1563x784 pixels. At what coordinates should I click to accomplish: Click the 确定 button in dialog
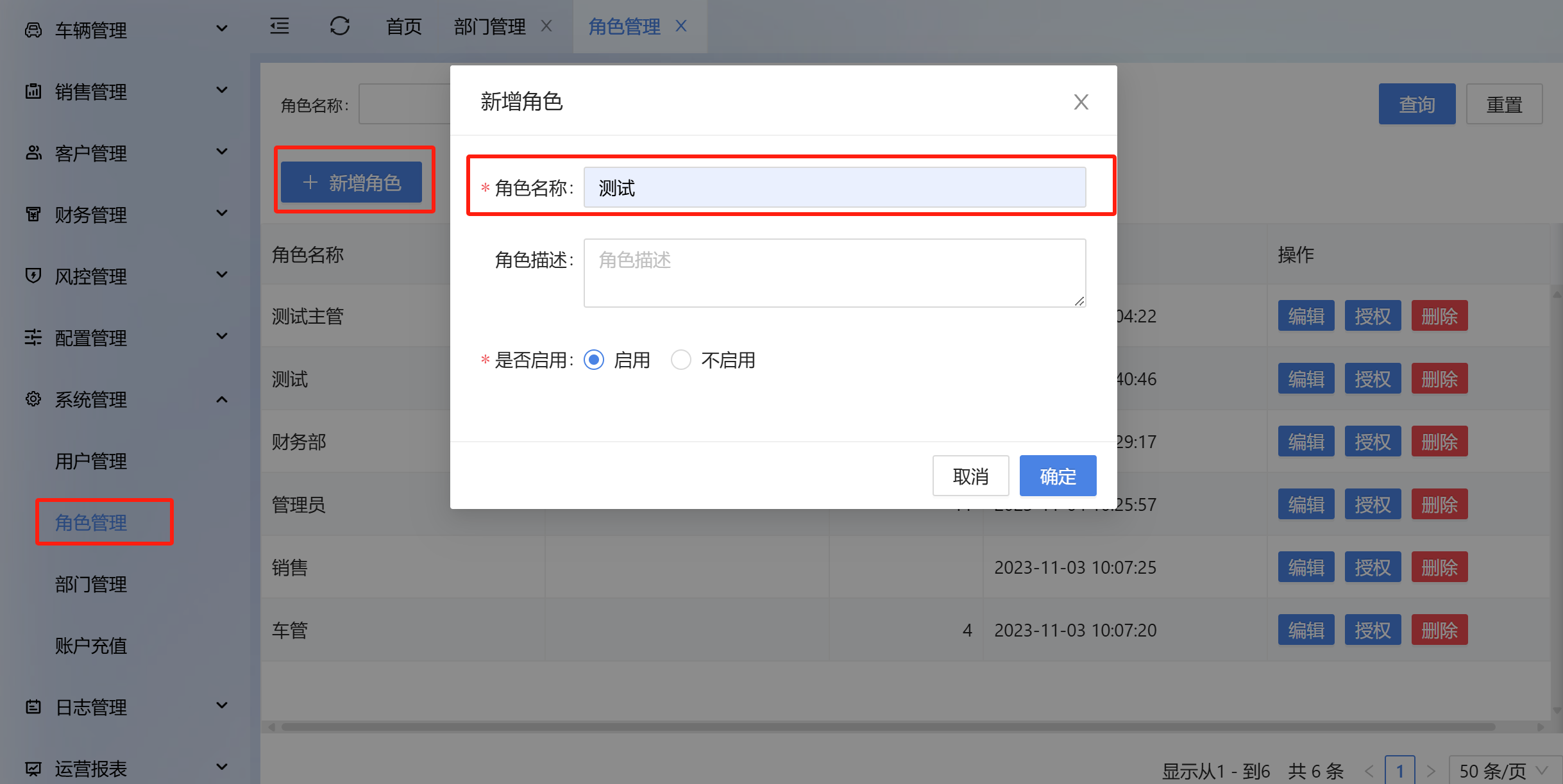click(1058, 476)
